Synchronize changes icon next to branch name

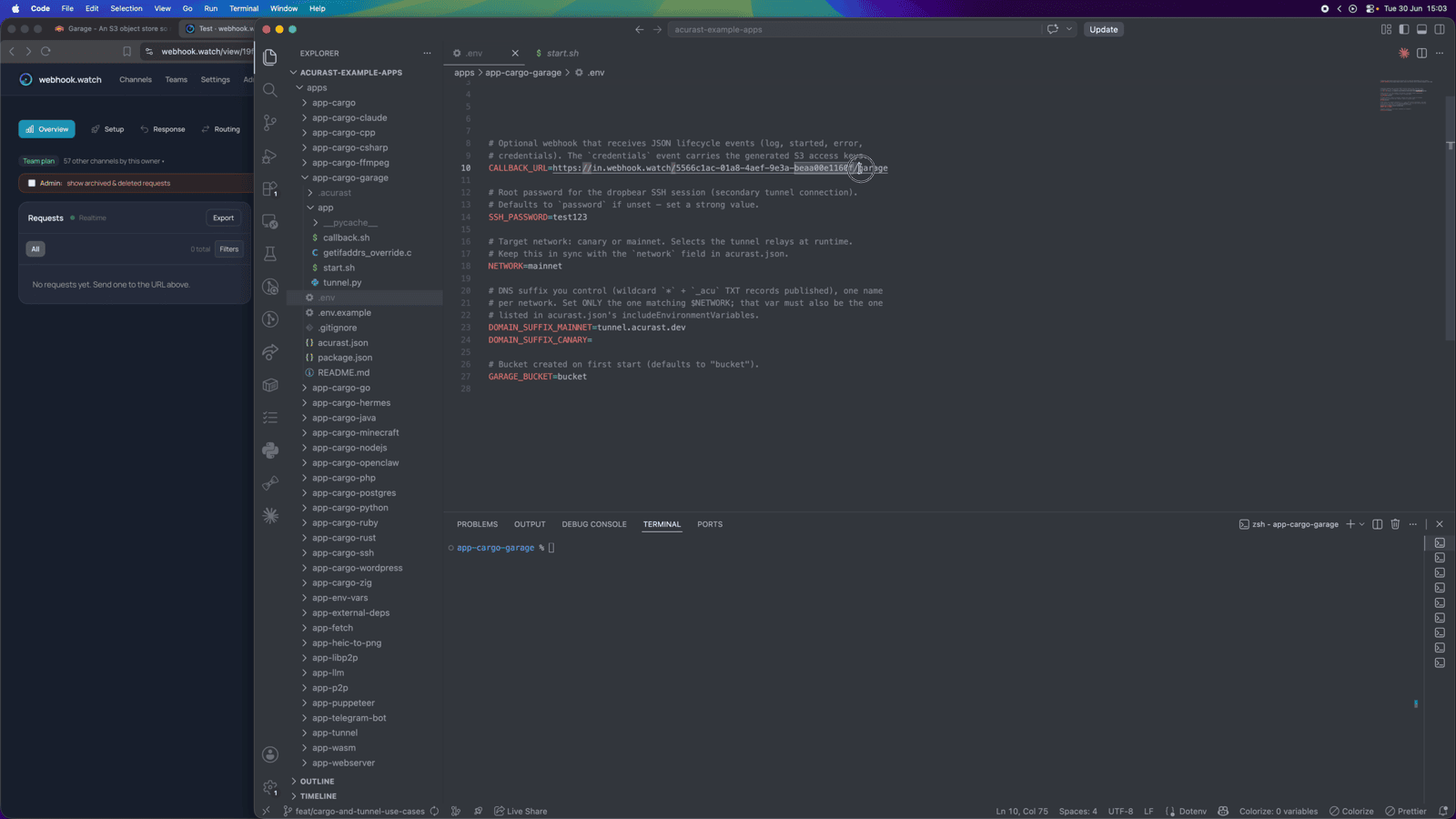pos(434,811)
